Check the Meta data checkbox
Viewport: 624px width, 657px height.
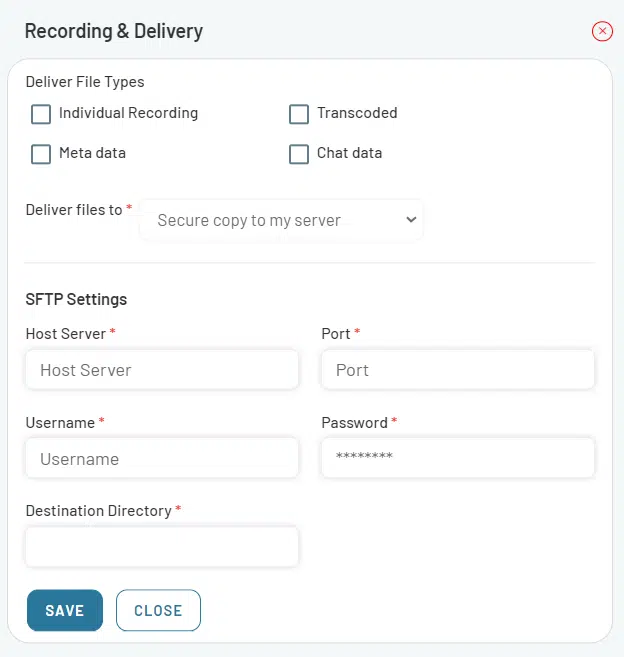coord(41,154)
